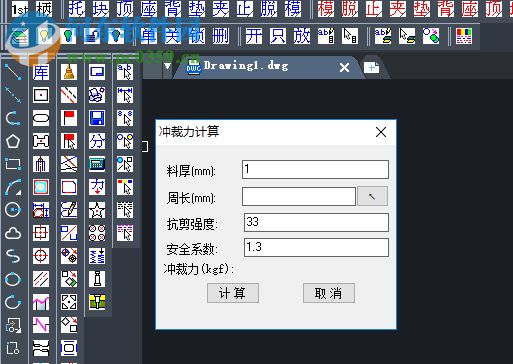This screenshot has height=364, width=513.
Task: Click the star shape icon
Action: [x=97, y=210]
